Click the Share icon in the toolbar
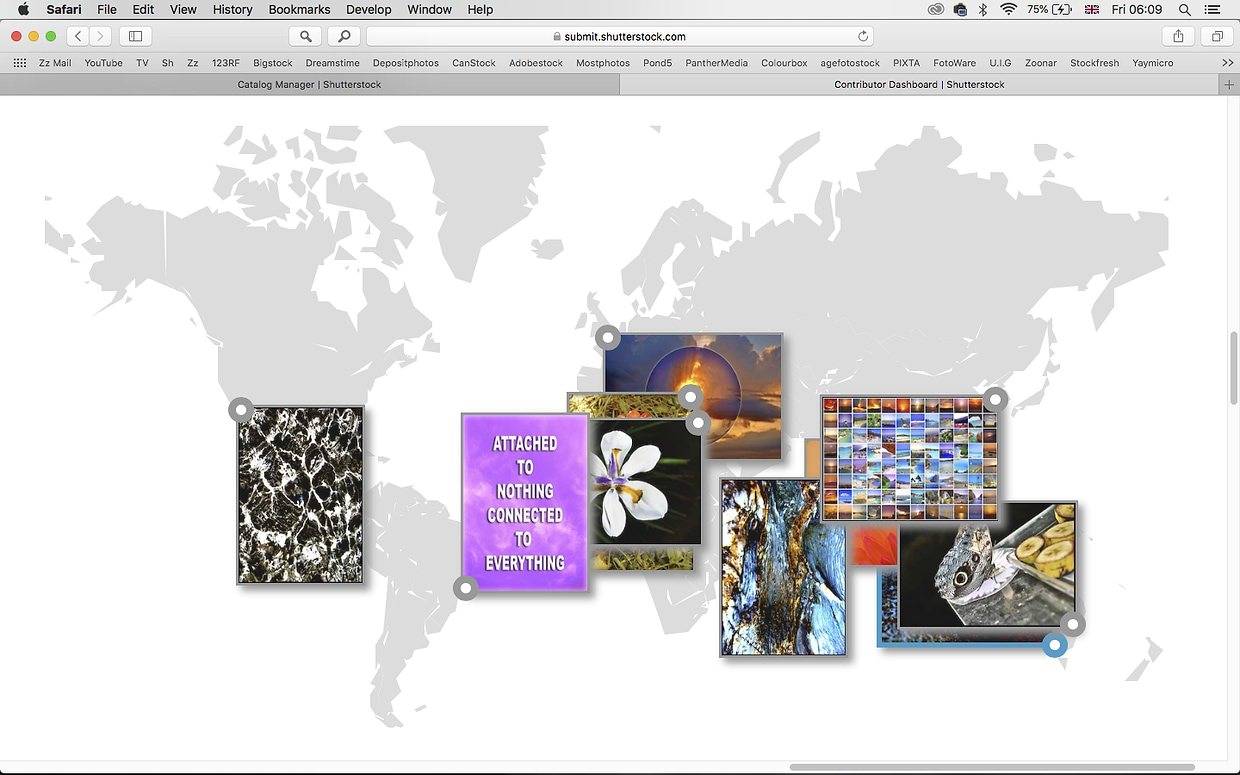The image size is (1240, 775). pos(1178,36)
